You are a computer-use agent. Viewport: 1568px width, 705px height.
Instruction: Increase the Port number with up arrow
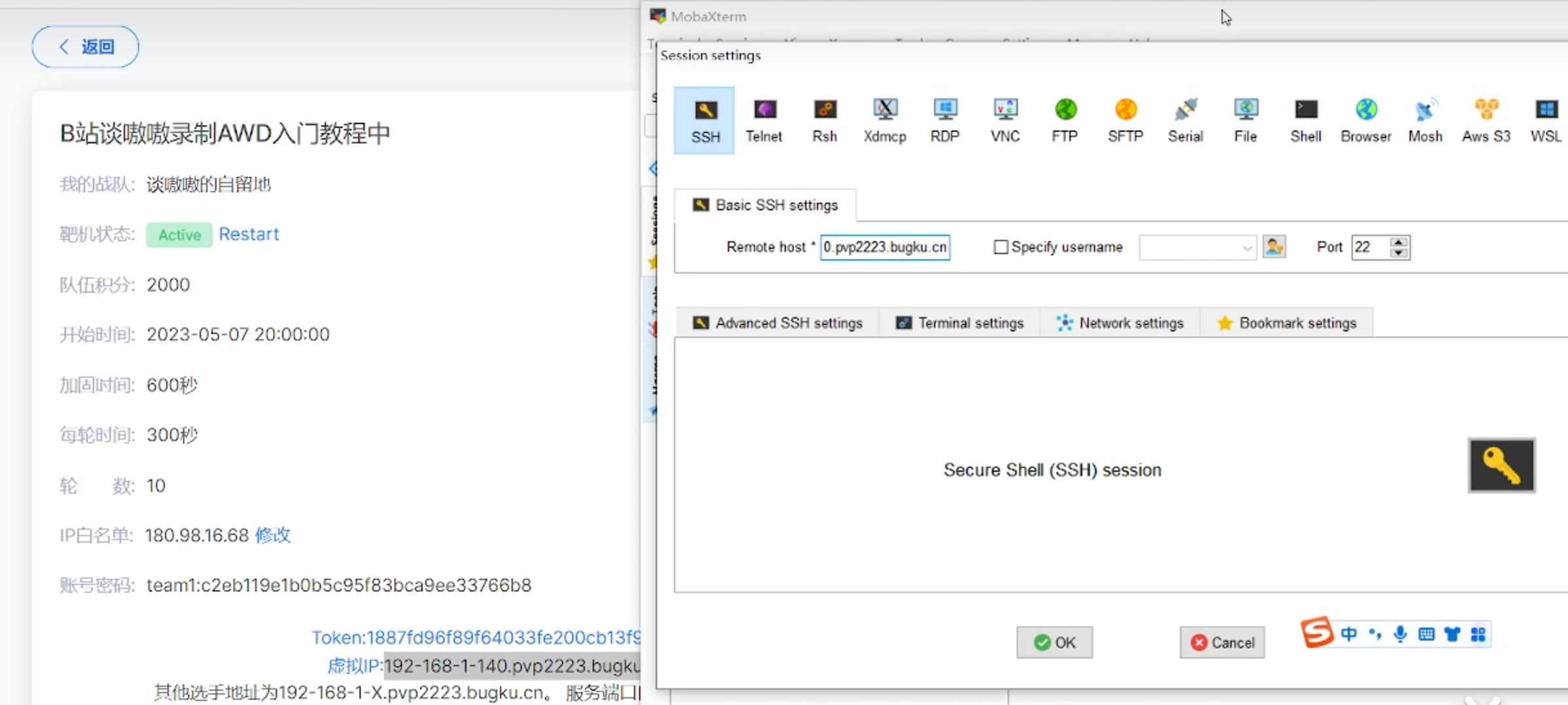coord(1399,241)
